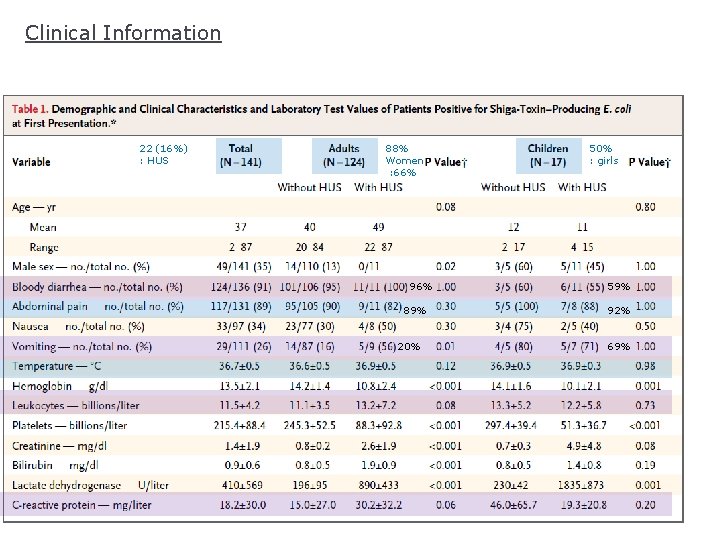Click the 'Creatinine — mg/dl' row label
This screenshot has height=540, width=720.
[59, 446]
